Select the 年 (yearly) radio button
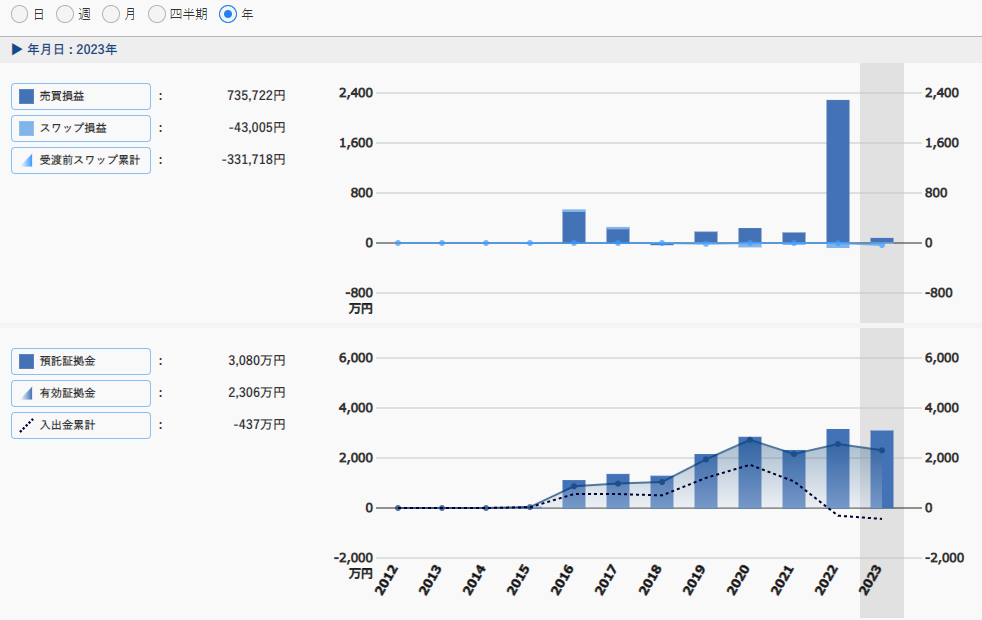 coord(228,14)
